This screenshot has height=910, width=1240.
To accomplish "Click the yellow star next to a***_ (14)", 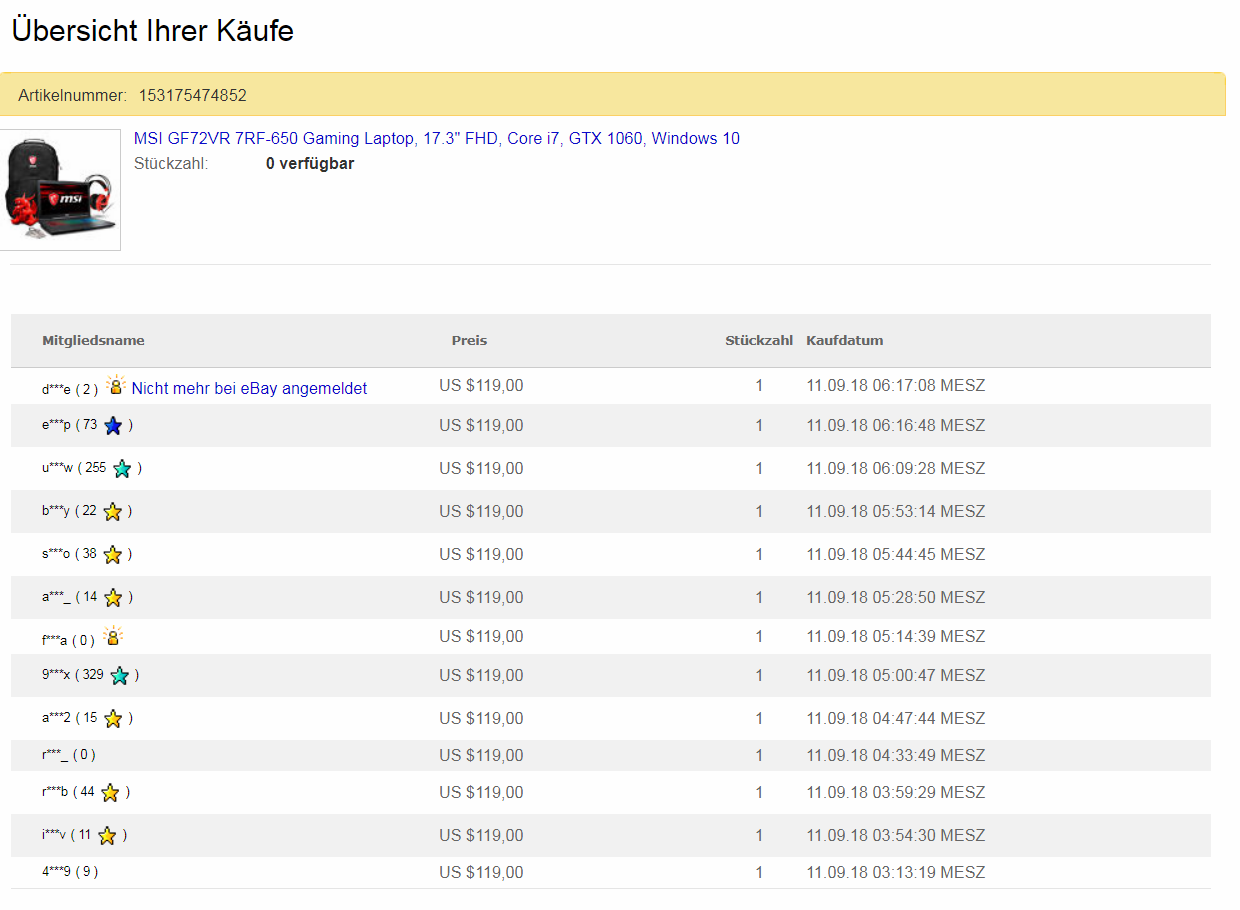I will pyautogui.click(x=113, y=598).
